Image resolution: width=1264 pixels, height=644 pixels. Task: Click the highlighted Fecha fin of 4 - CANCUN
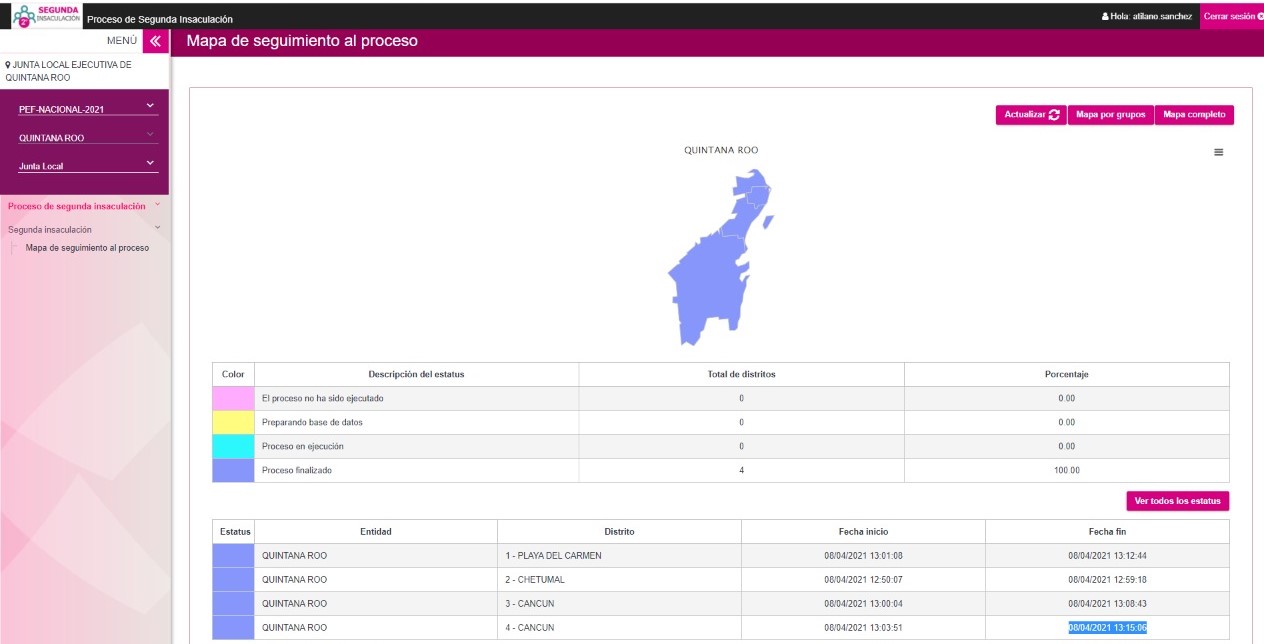tap(1107, 628)
